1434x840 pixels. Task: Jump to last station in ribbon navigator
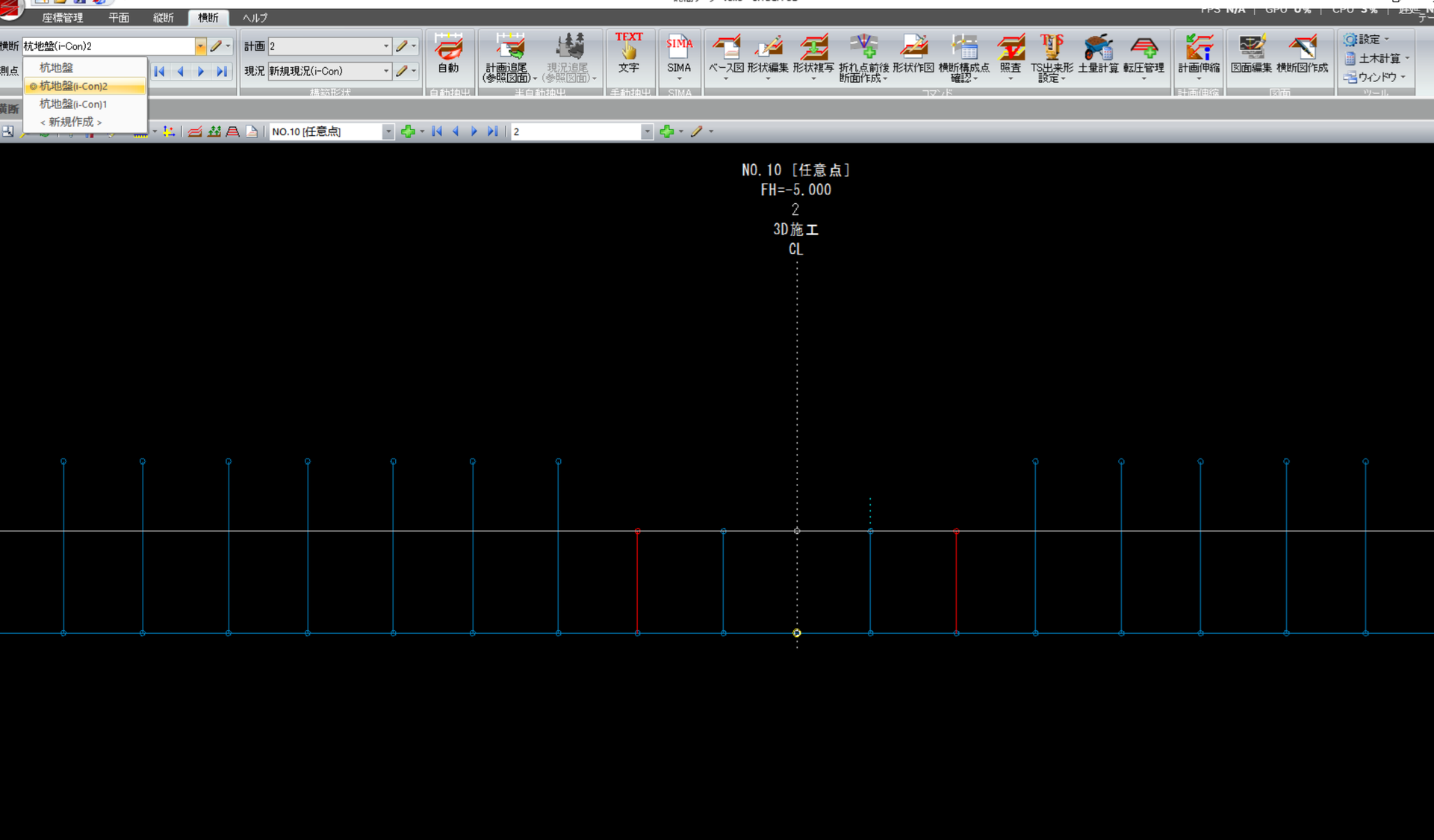tap(222, 72)
